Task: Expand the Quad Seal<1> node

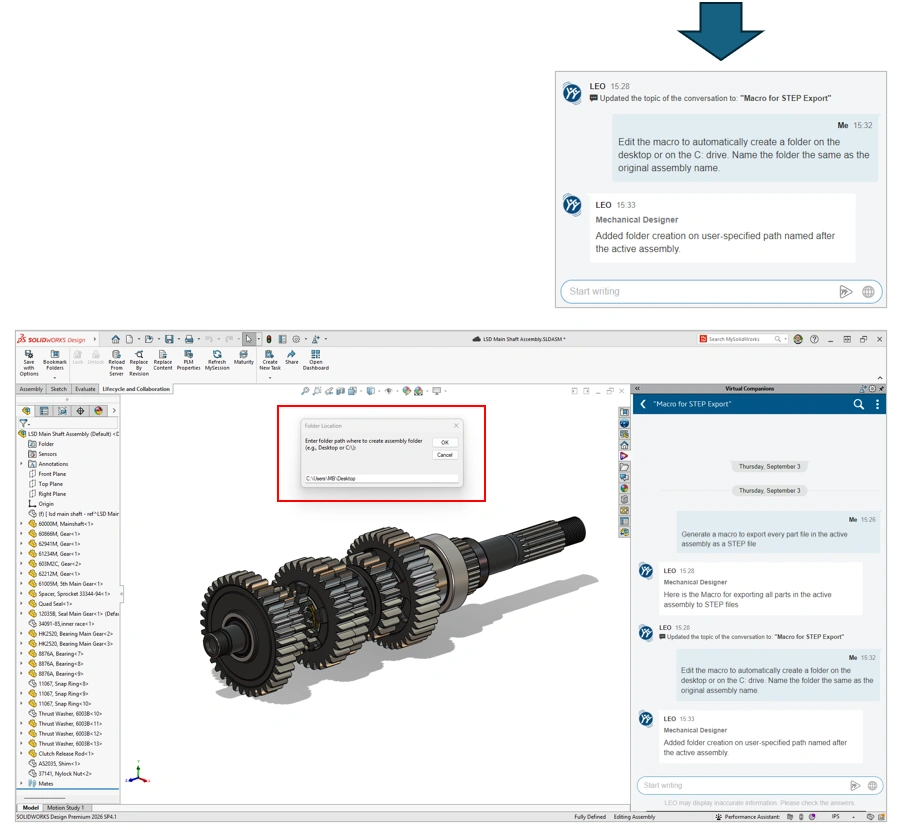Action: pos(22,604)
